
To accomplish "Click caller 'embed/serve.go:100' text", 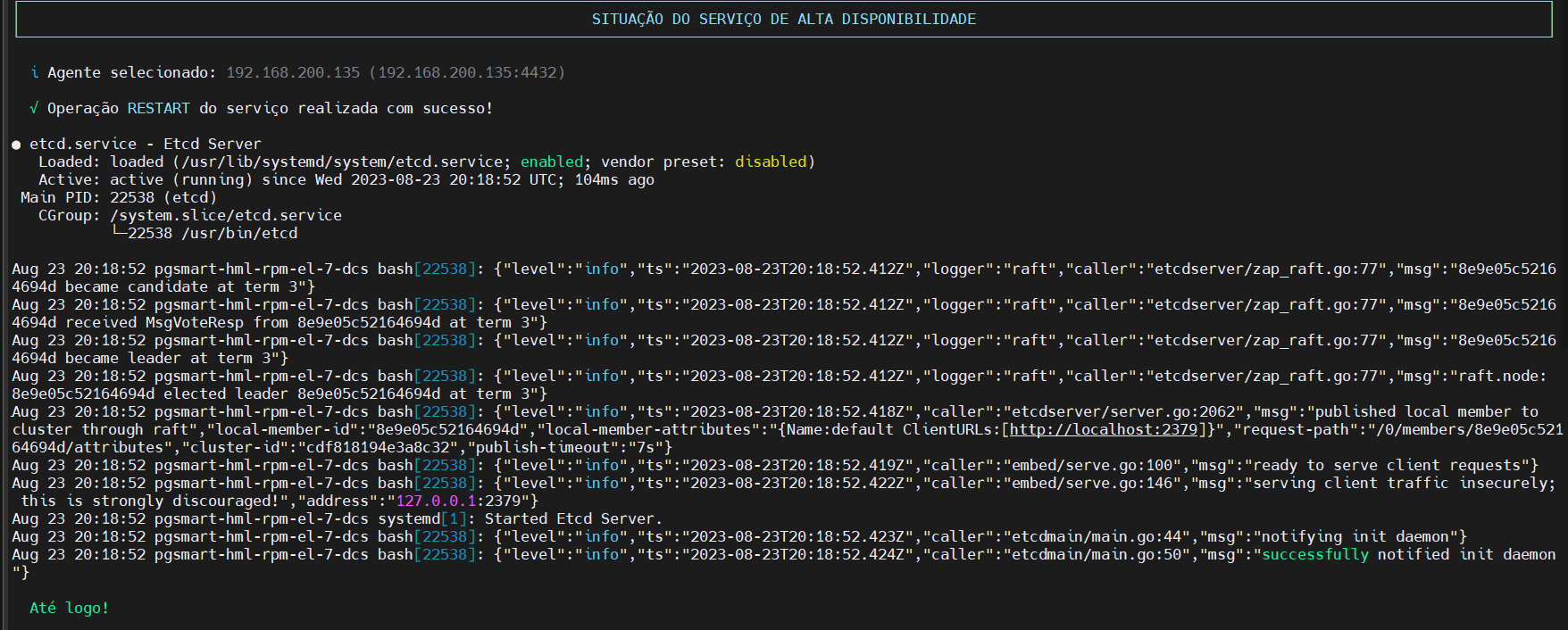I will click(x=1092, y=465).
